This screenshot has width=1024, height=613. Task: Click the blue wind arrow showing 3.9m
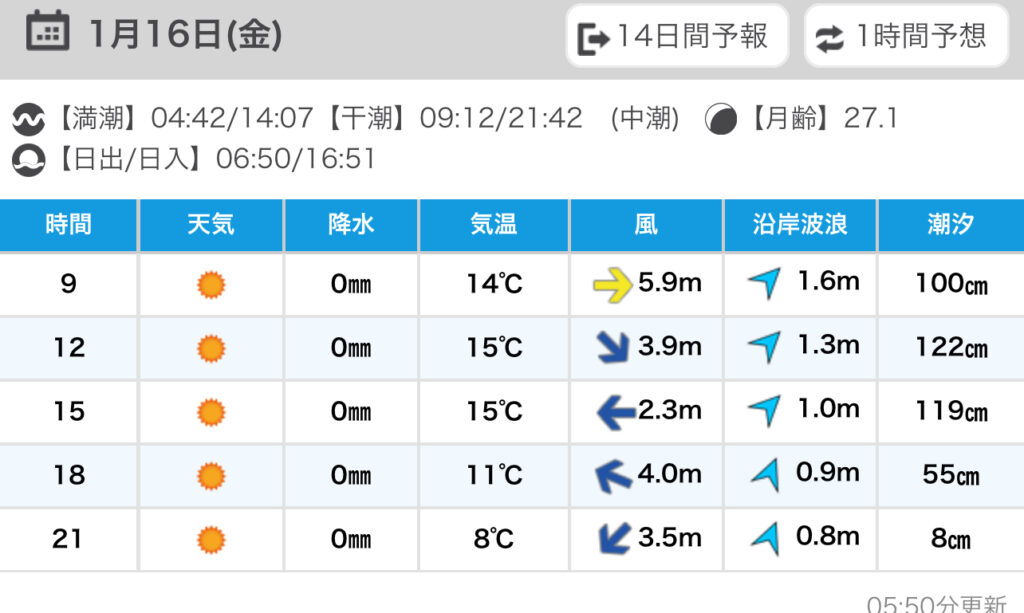click(x=614, y=348)
